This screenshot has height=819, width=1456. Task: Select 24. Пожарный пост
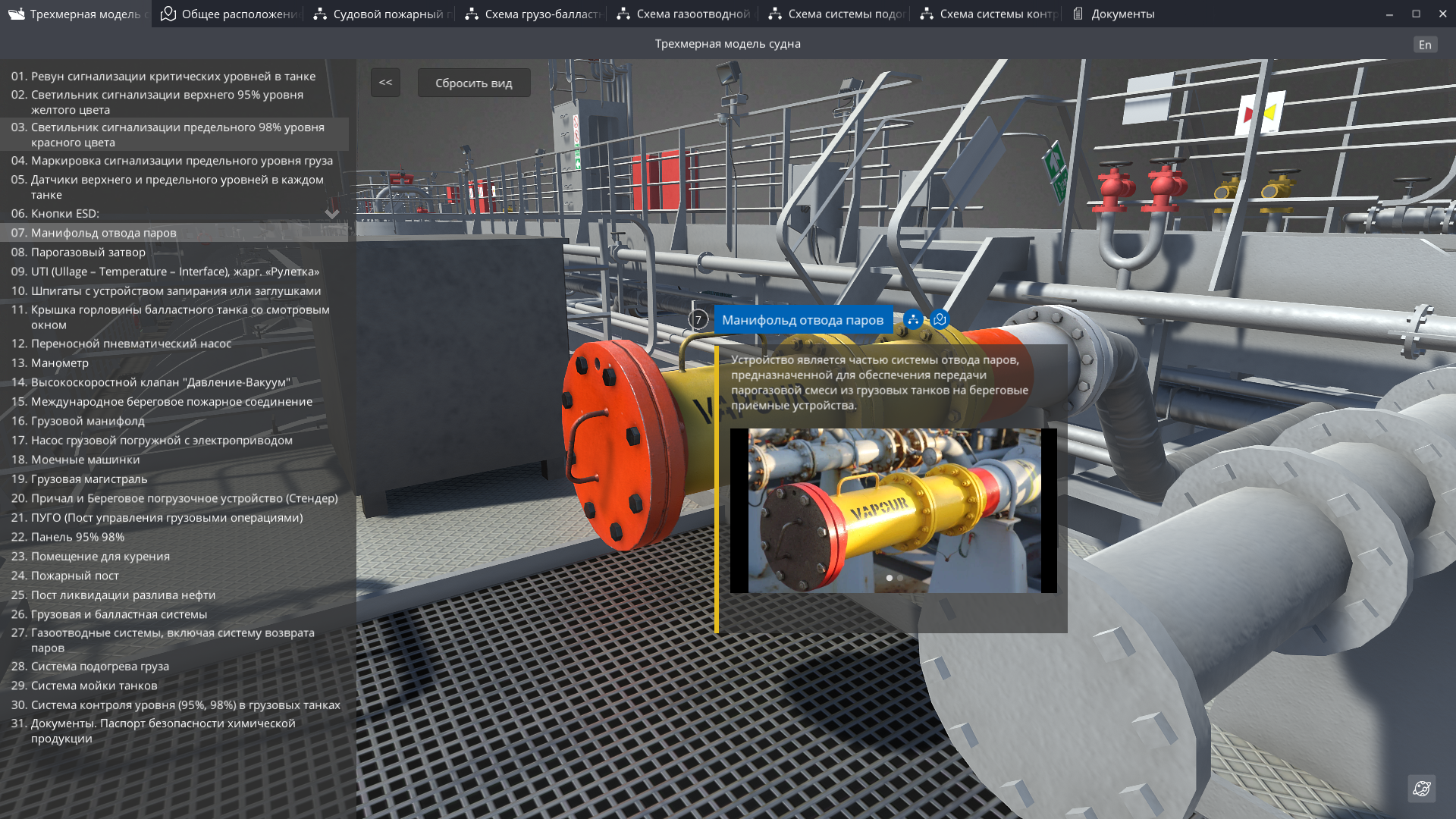[x=174, y=576]
